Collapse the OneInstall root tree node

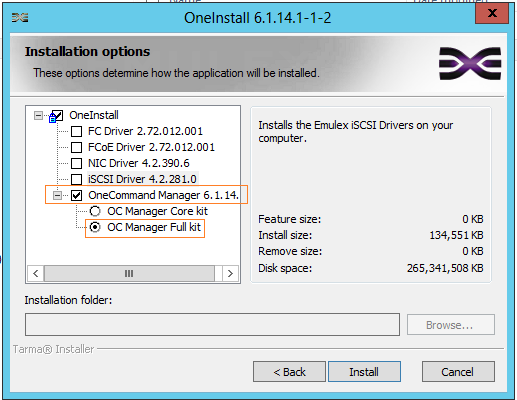(39, 116)
